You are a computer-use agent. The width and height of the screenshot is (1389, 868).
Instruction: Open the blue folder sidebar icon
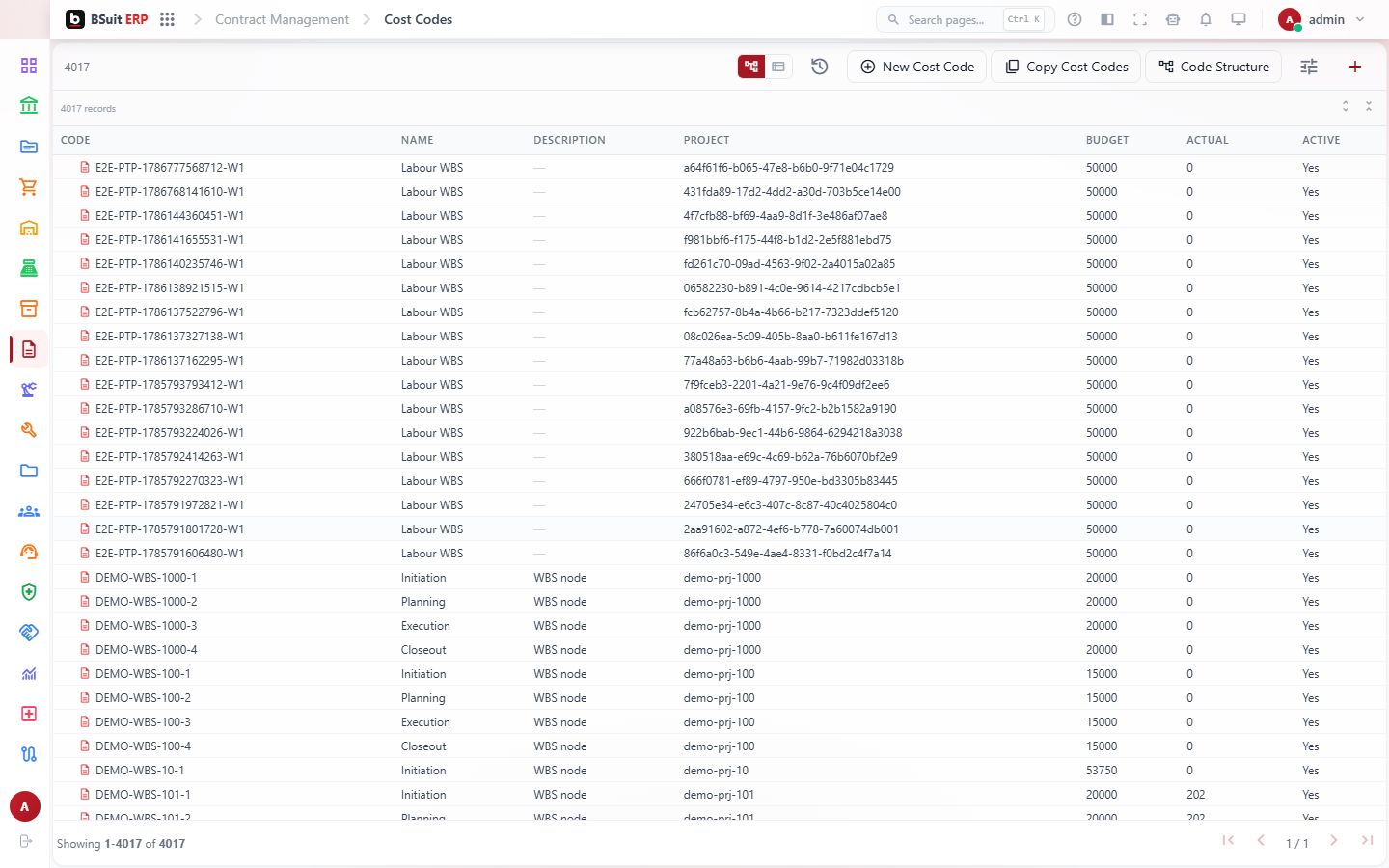29,471
